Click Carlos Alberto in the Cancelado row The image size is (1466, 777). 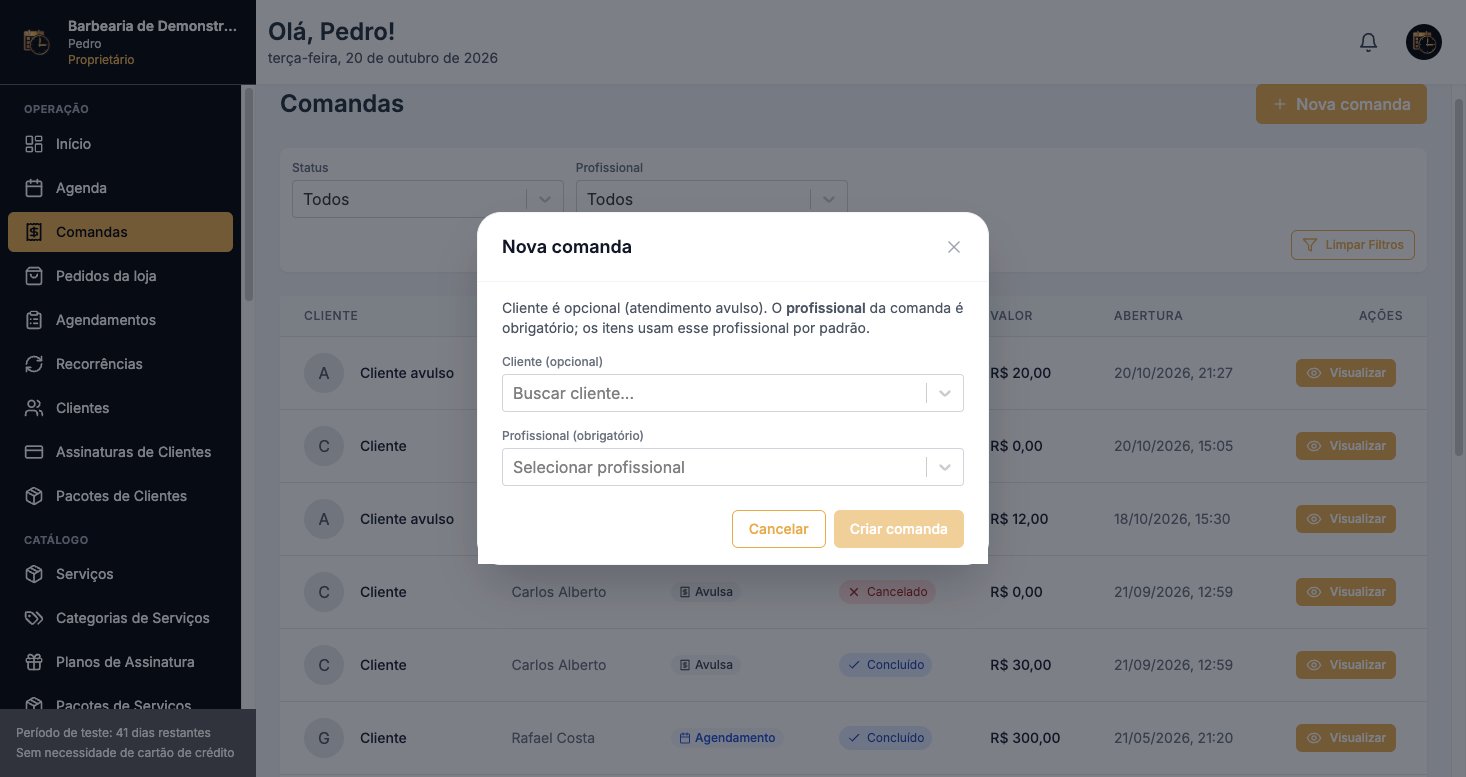tap(559, 592)
